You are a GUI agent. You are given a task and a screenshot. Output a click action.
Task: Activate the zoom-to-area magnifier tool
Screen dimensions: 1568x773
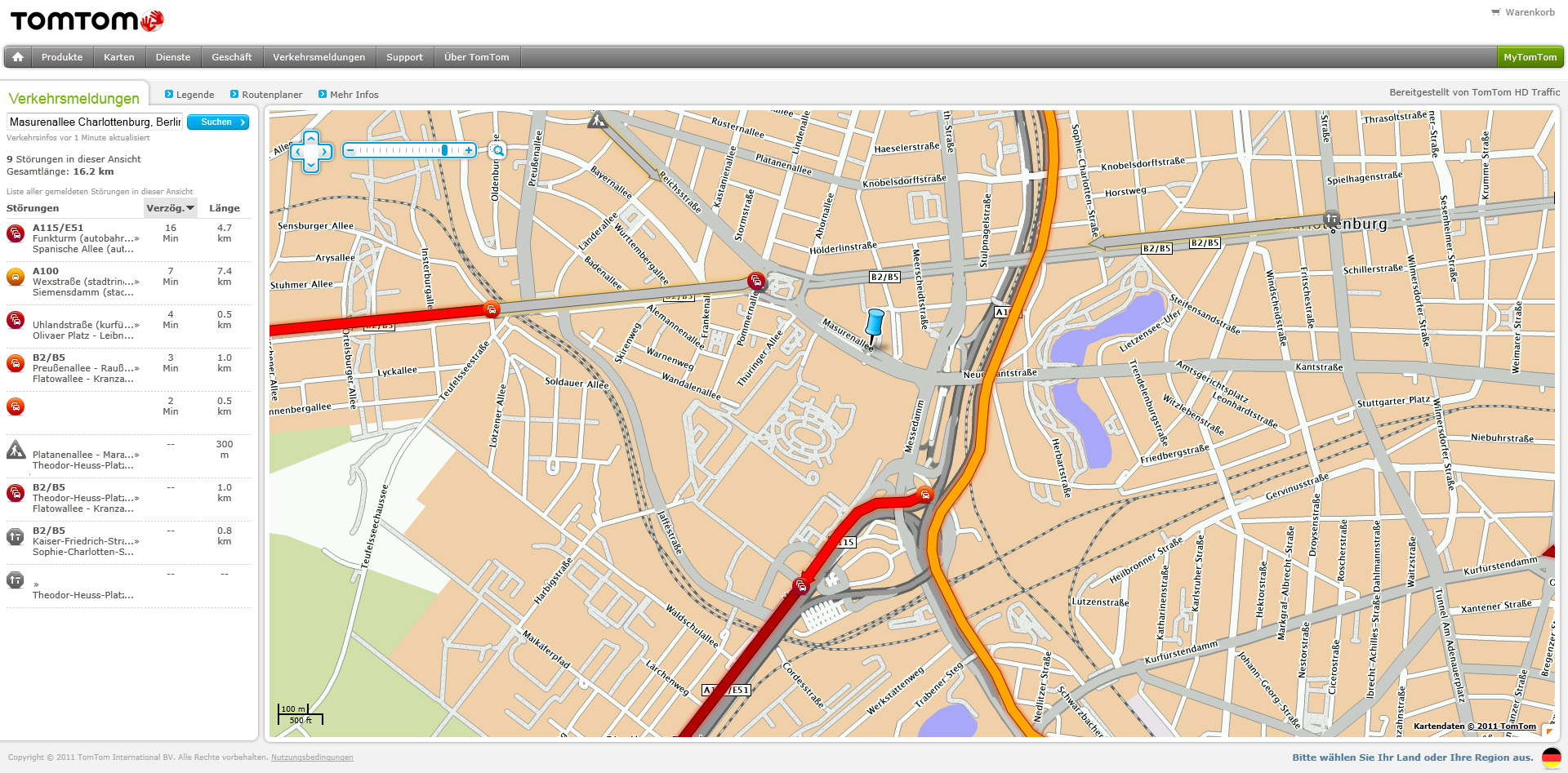497,150
